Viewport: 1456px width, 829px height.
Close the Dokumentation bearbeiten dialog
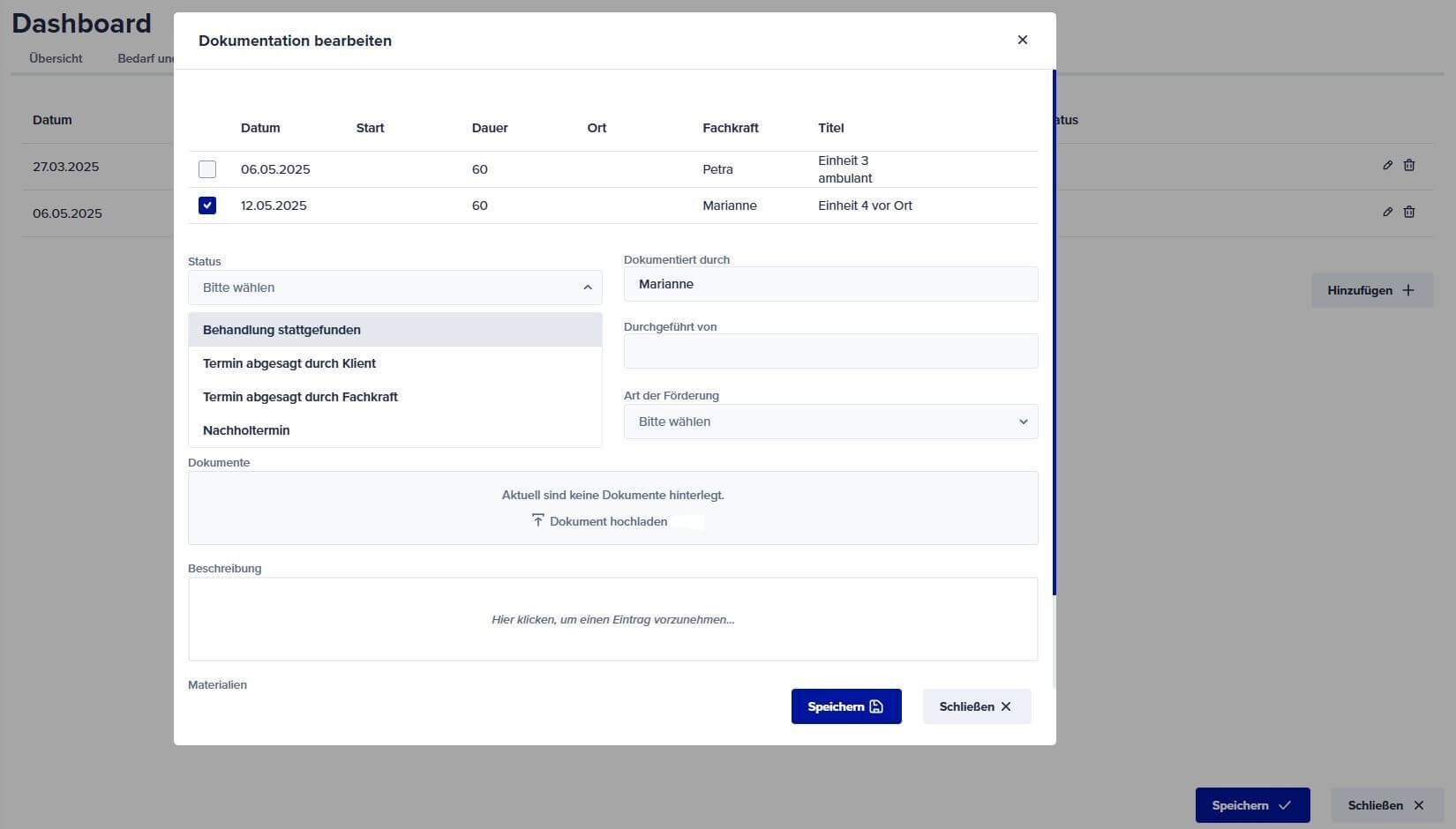(x=1022, y=40)
